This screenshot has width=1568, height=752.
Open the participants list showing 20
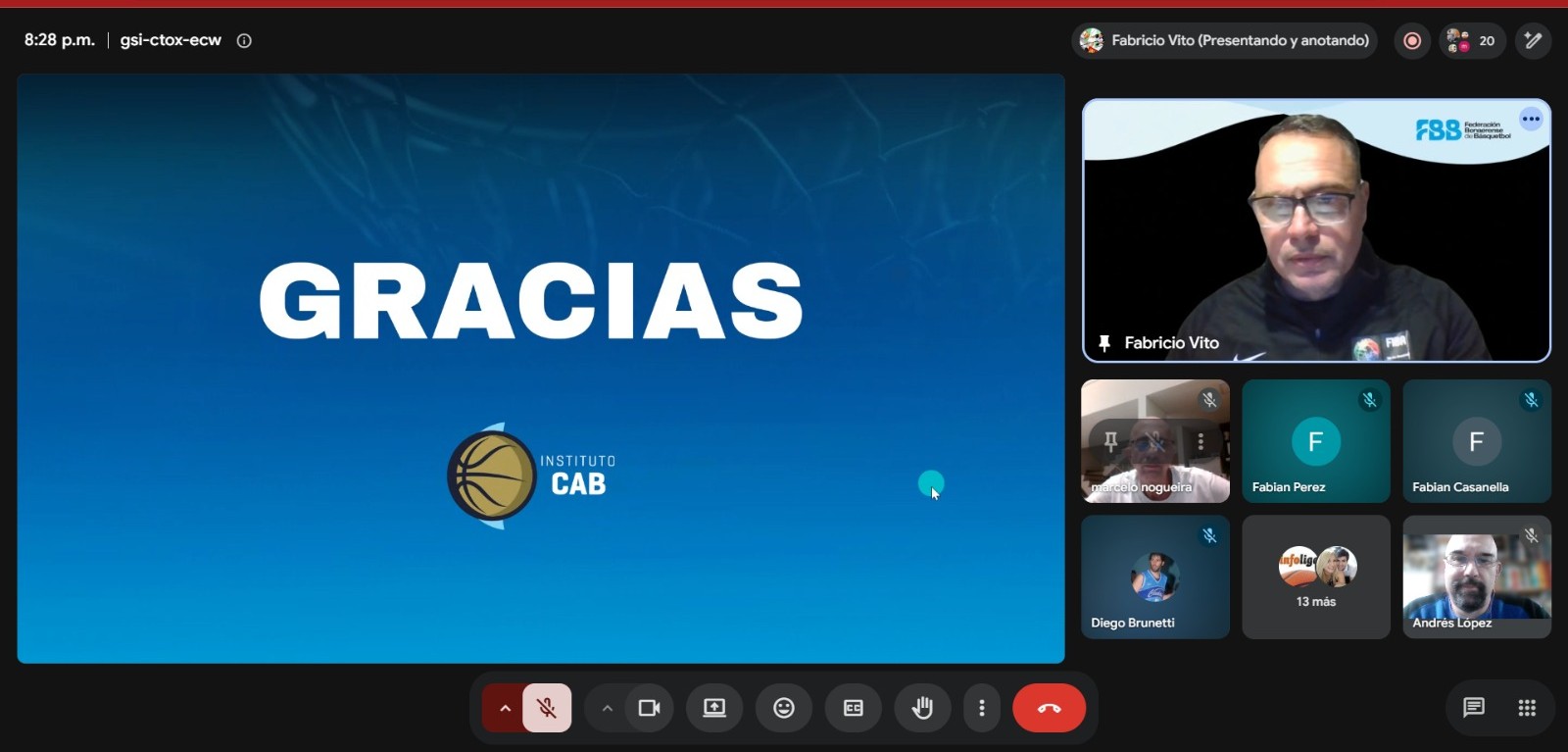tap(1472, 40)
